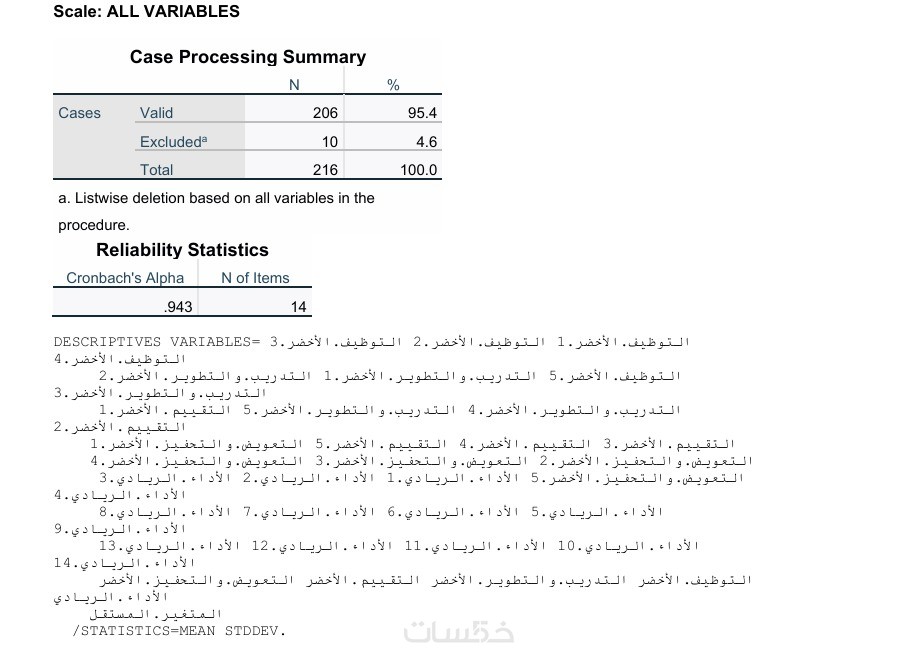The width and height of the screenshot is (919, 656).
Task: Select the Reliability Statistics table title
Action: click(x=182, y=250)
